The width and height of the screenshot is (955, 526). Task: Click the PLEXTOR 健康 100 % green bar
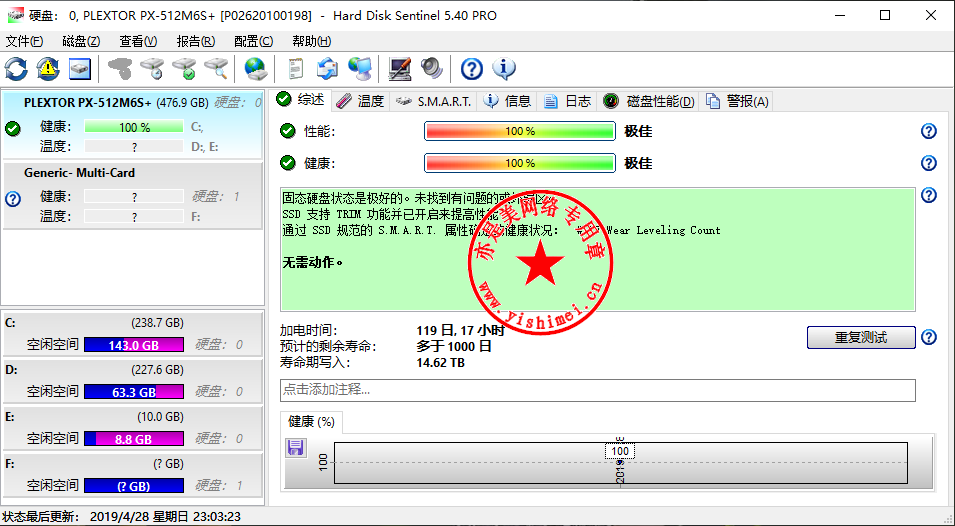click(x=133, y=127)
